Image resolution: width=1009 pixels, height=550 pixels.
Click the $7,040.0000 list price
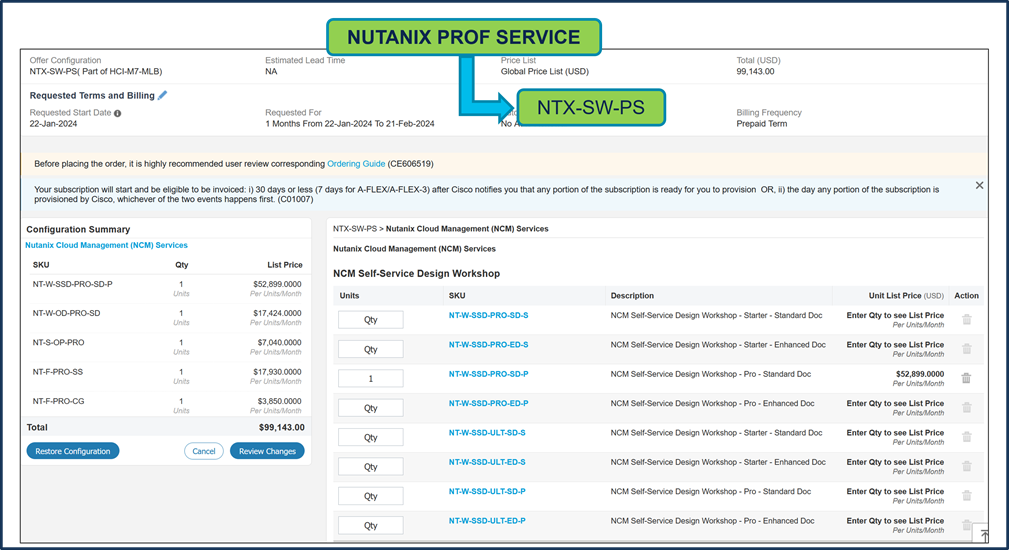click(279, 343)
